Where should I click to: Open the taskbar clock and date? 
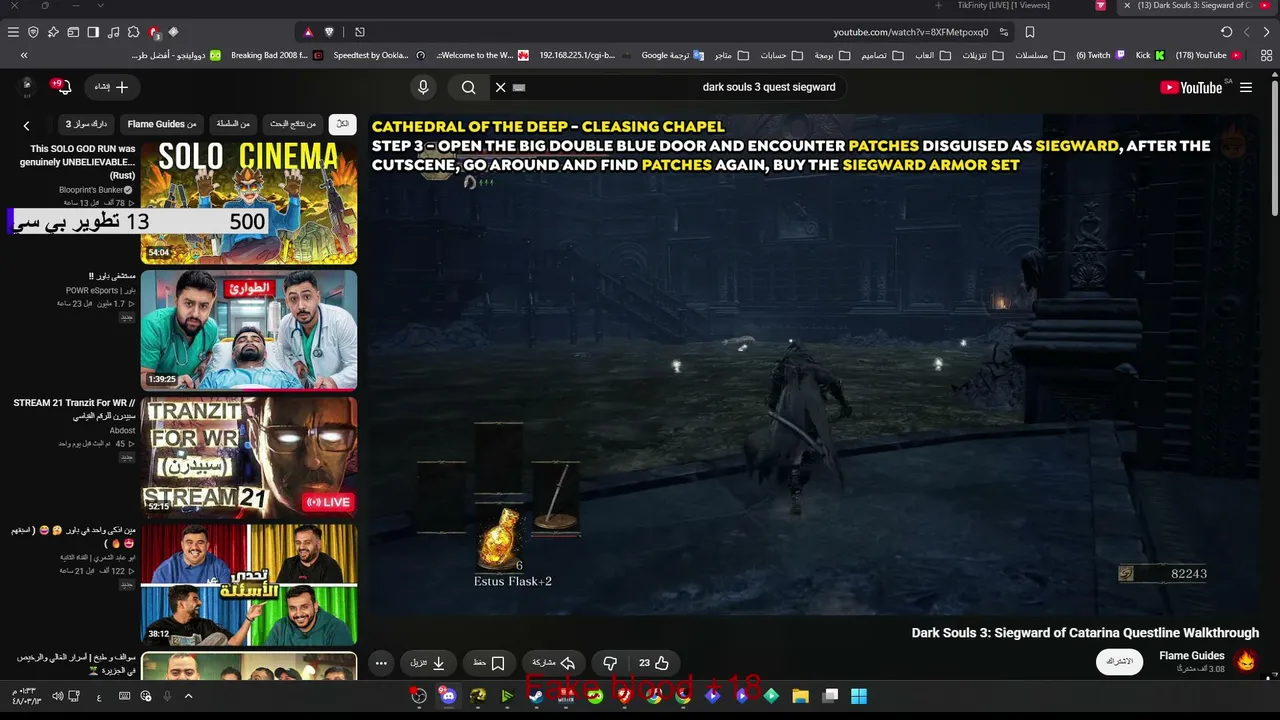[x=25, y=696]
